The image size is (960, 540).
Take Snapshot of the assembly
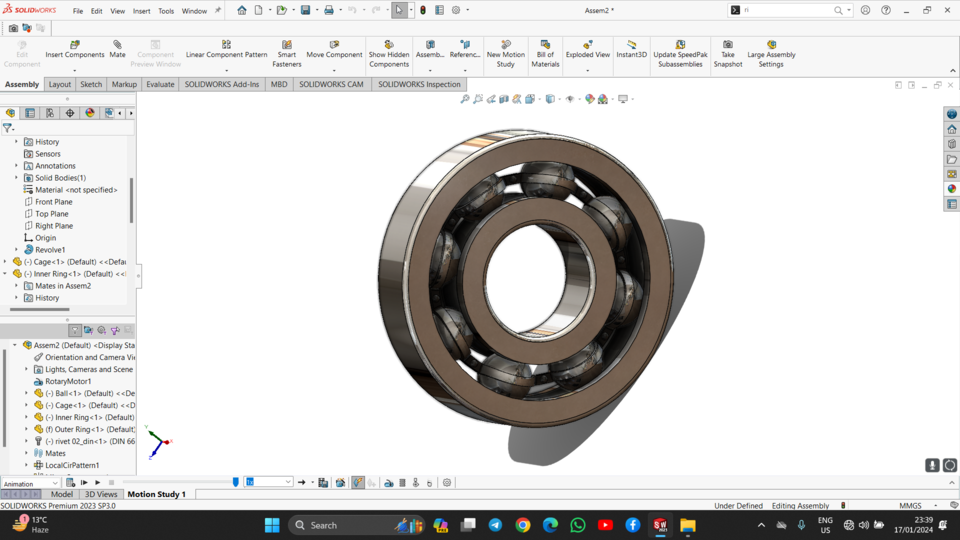(x=727, y=54)
